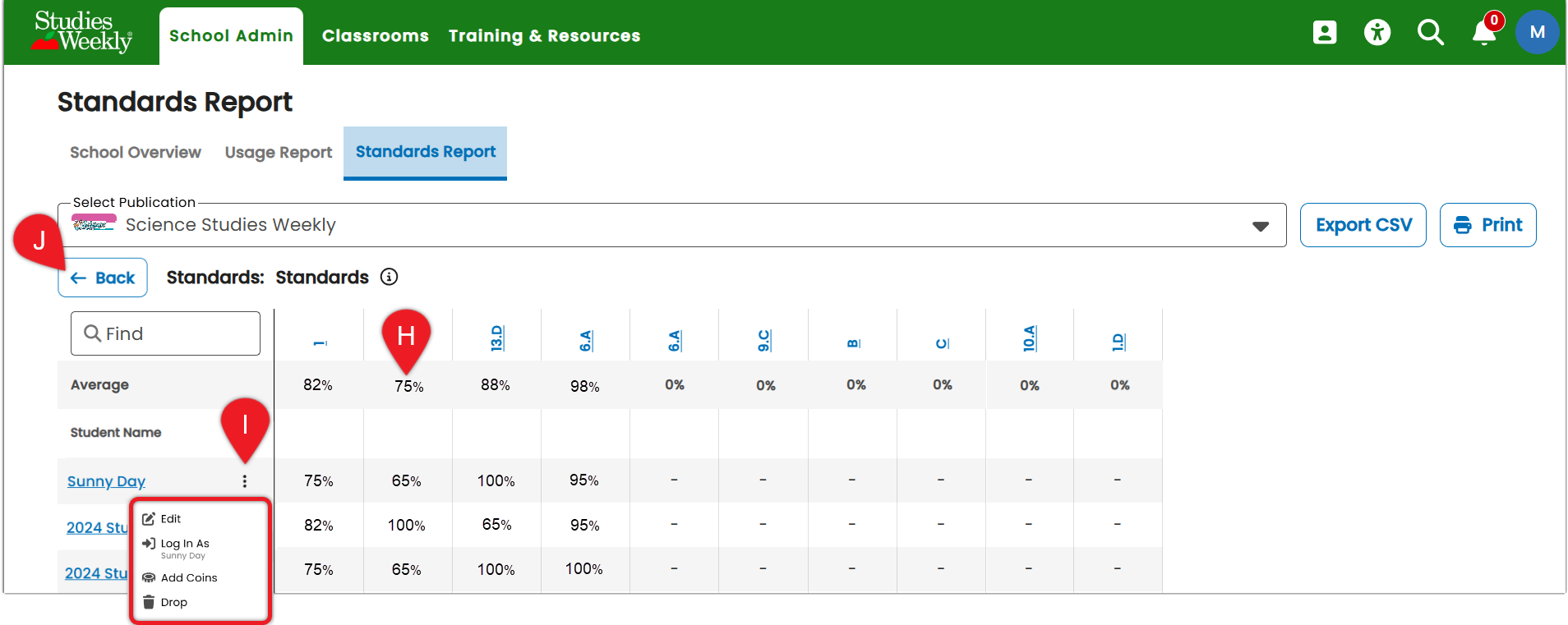Click the info icon beside Standards
This screenshot has width=1568, height=625.
(x=390, y=277)
